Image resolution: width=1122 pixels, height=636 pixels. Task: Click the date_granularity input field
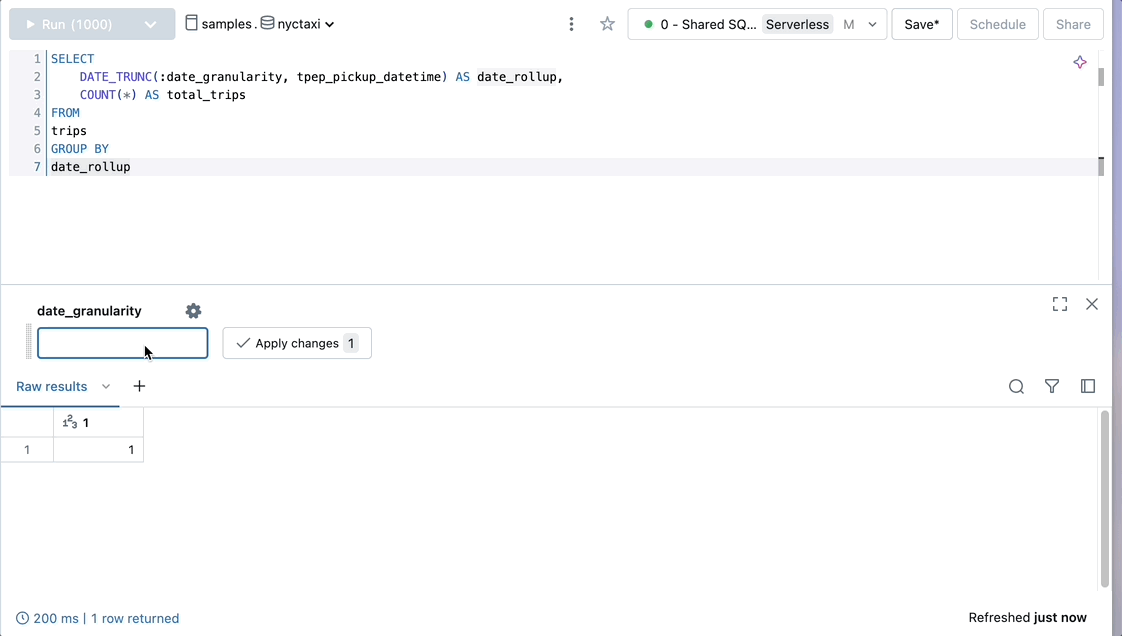click(x=122, y=342)
